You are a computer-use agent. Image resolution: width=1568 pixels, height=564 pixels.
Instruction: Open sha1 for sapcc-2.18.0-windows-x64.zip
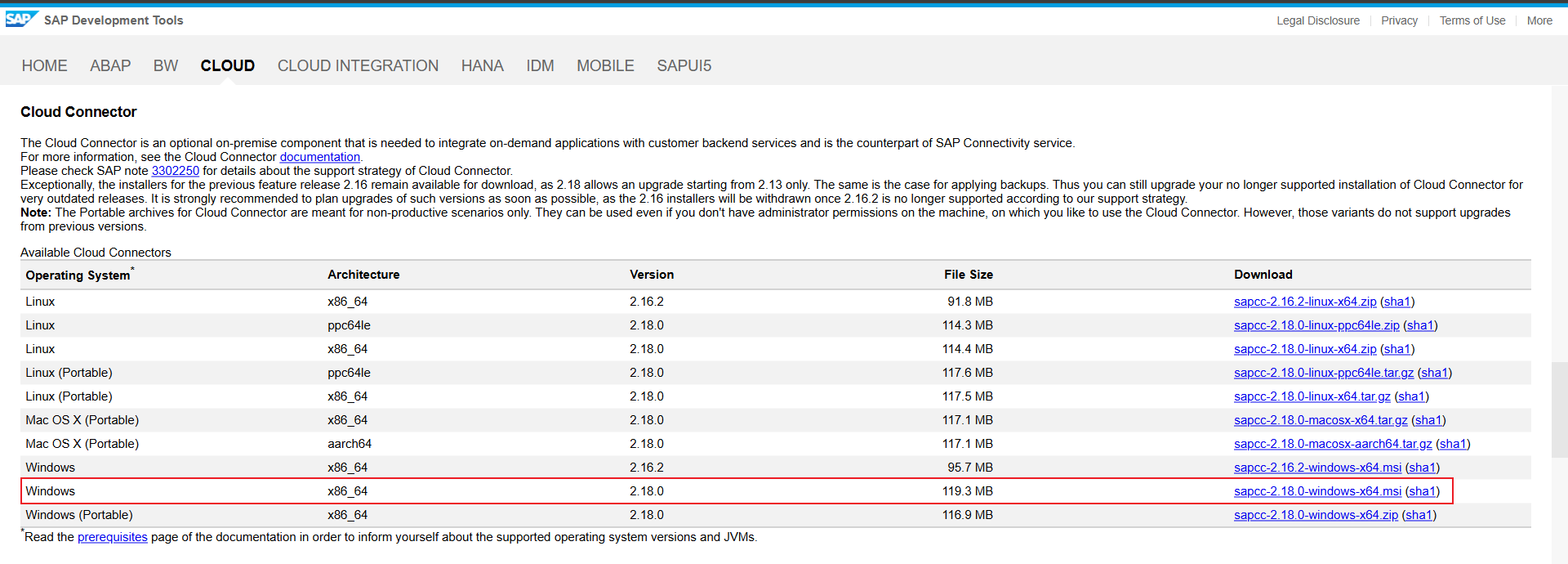pyautogui.click(x=1419, y=515)
